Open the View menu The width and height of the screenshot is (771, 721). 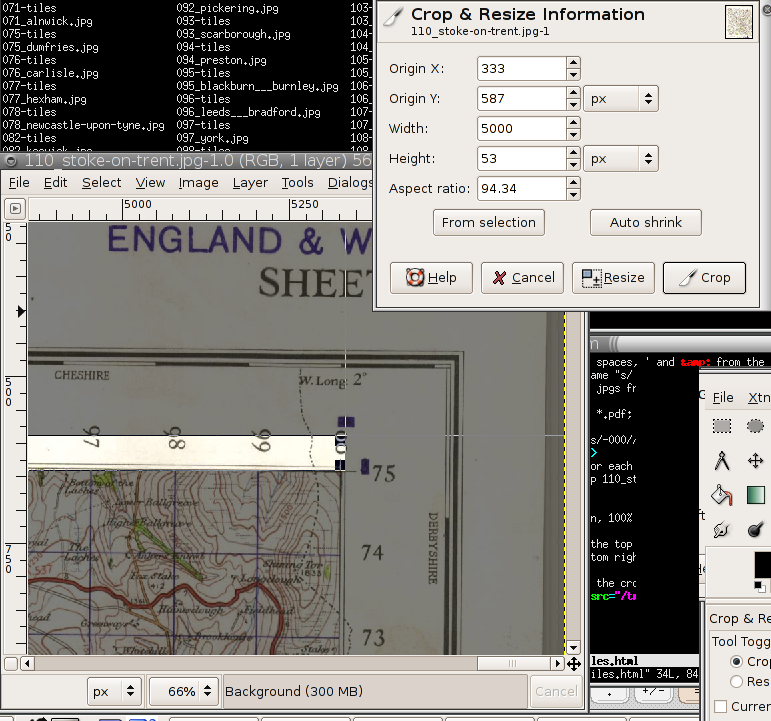[150, 182]
